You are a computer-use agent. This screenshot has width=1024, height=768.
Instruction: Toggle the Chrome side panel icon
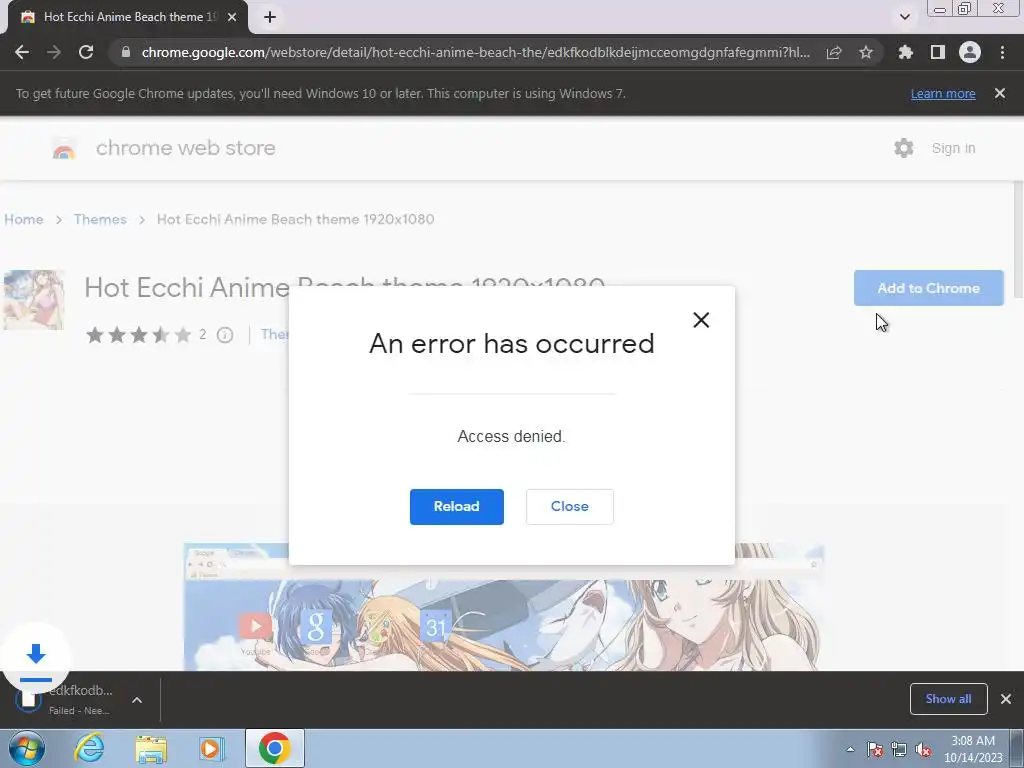[938, 52]
